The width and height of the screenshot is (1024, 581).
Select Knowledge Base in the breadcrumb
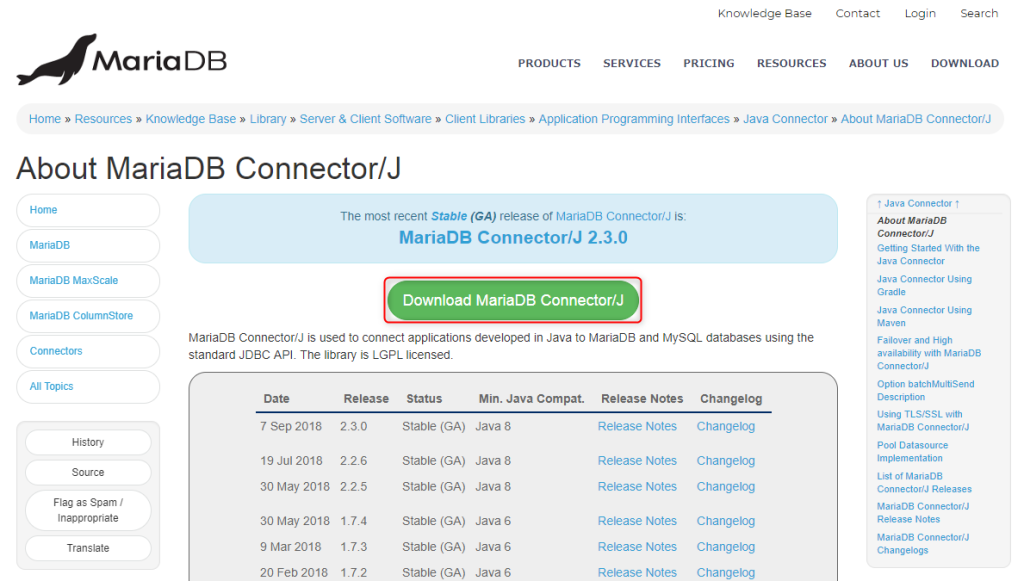191,119
